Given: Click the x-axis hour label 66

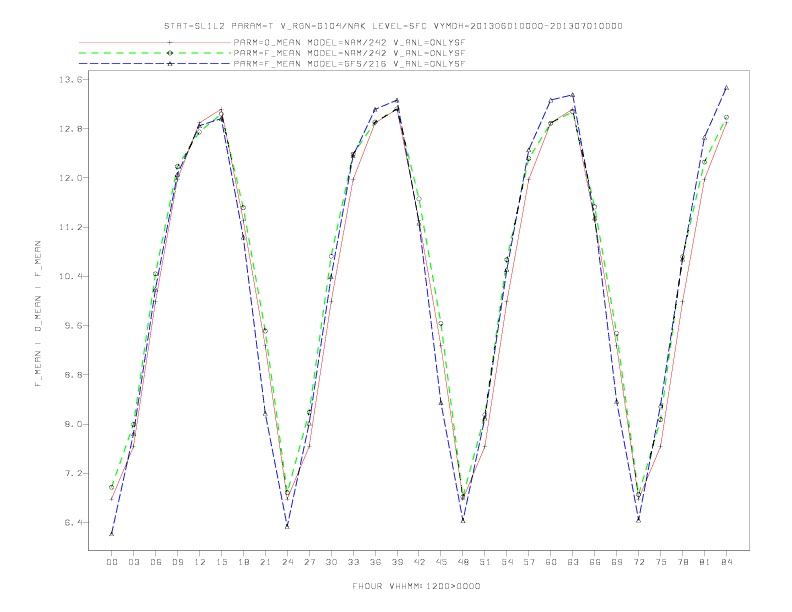Looking at the screenshot, I should tap(595, 562).
